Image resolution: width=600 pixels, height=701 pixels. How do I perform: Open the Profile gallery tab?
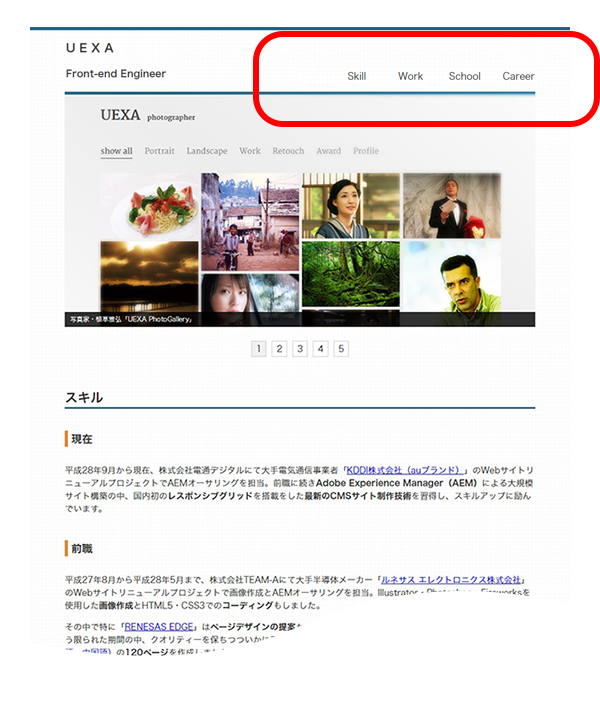[366, 151]
